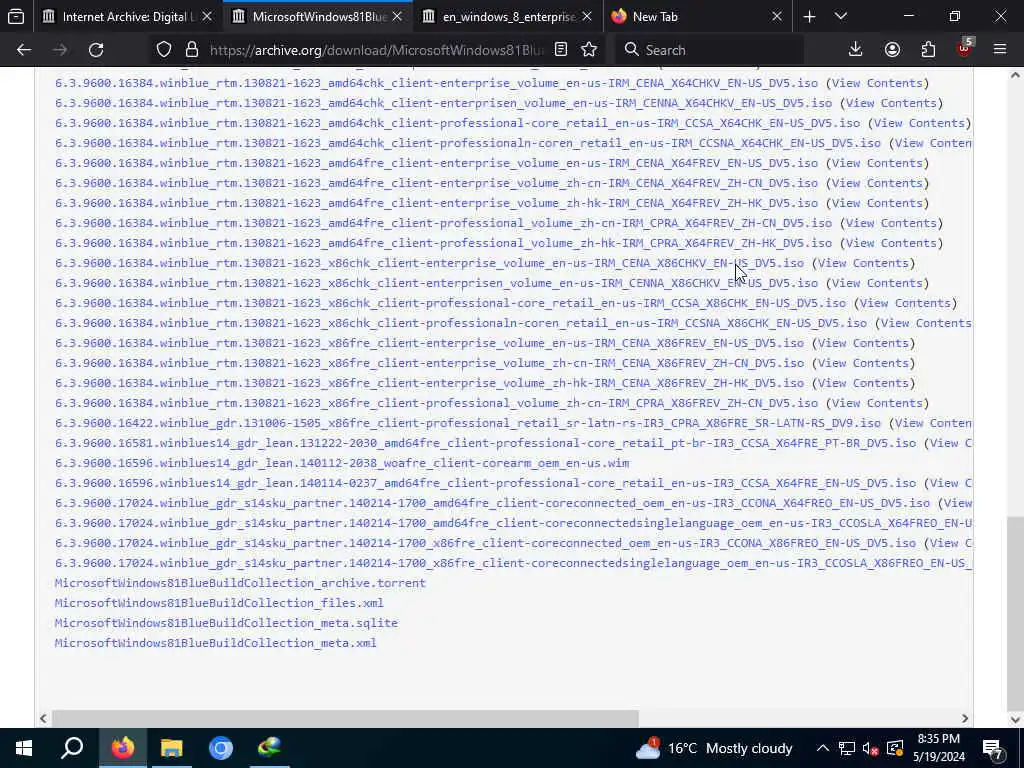Open MicrosoftWindows81BlueBuildCollection_meta.xml link
Viewport: 1024px width, 768px height.
[216, 643]
